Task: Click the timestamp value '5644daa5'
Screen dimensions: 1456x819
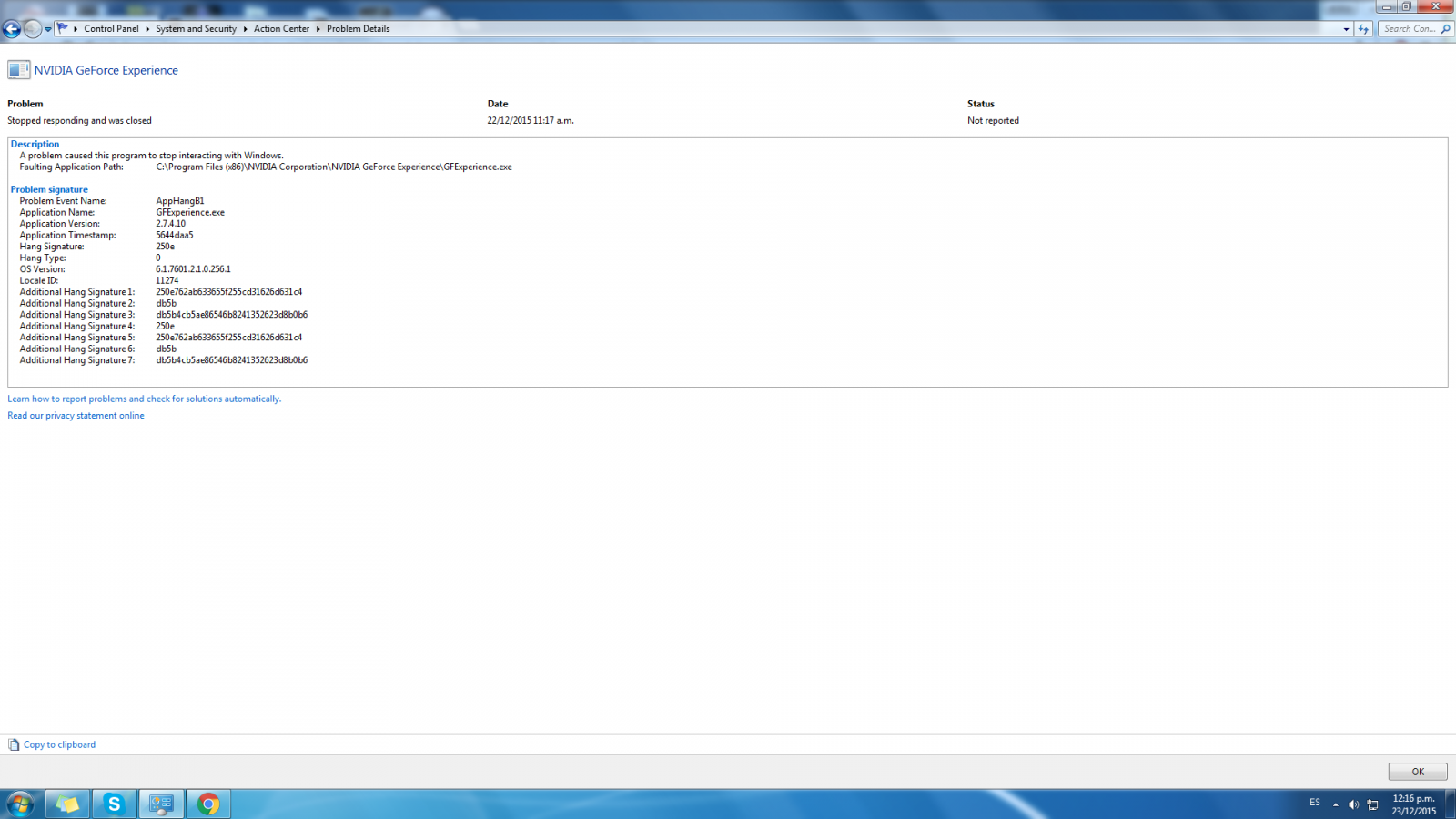Action: [x=174, y=236]
